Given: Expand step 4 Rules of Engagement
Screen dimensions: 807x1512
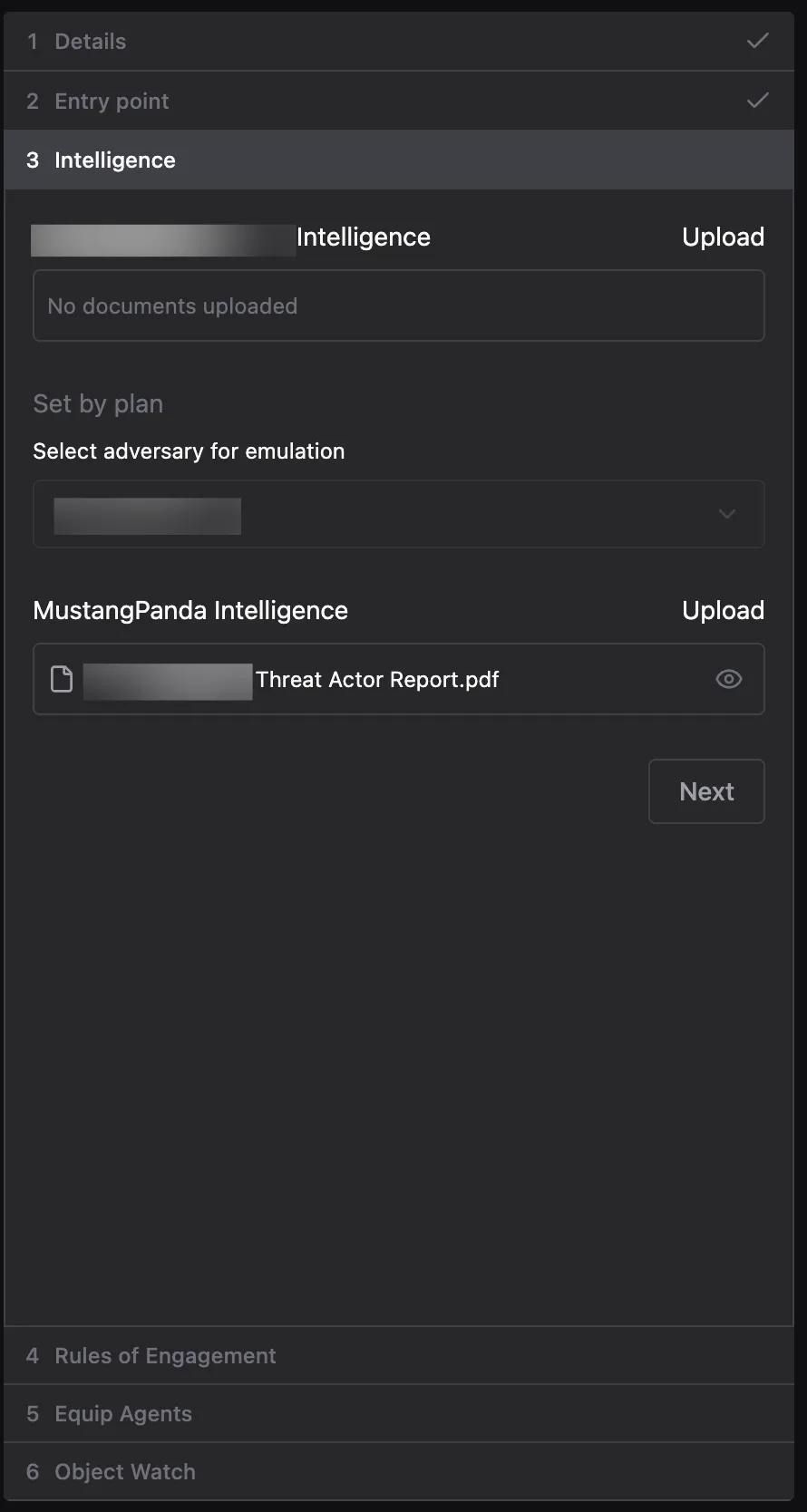Looking at the screenshot, I should pos(399,1355).
